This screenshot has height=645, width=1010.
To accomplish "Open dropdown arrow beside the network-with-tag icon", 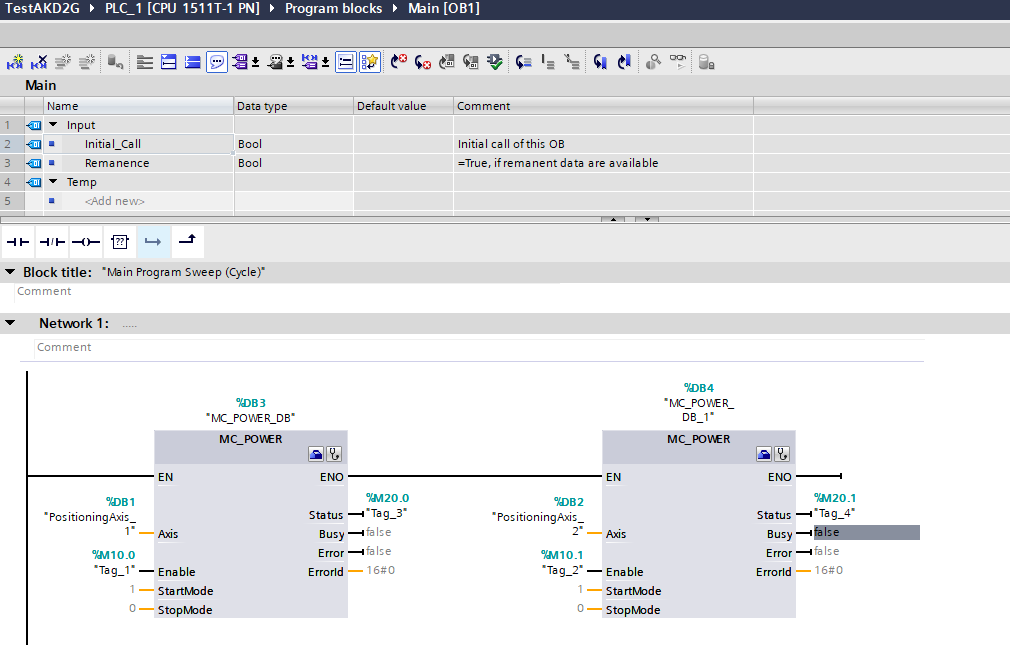I will tap(325, 62).
